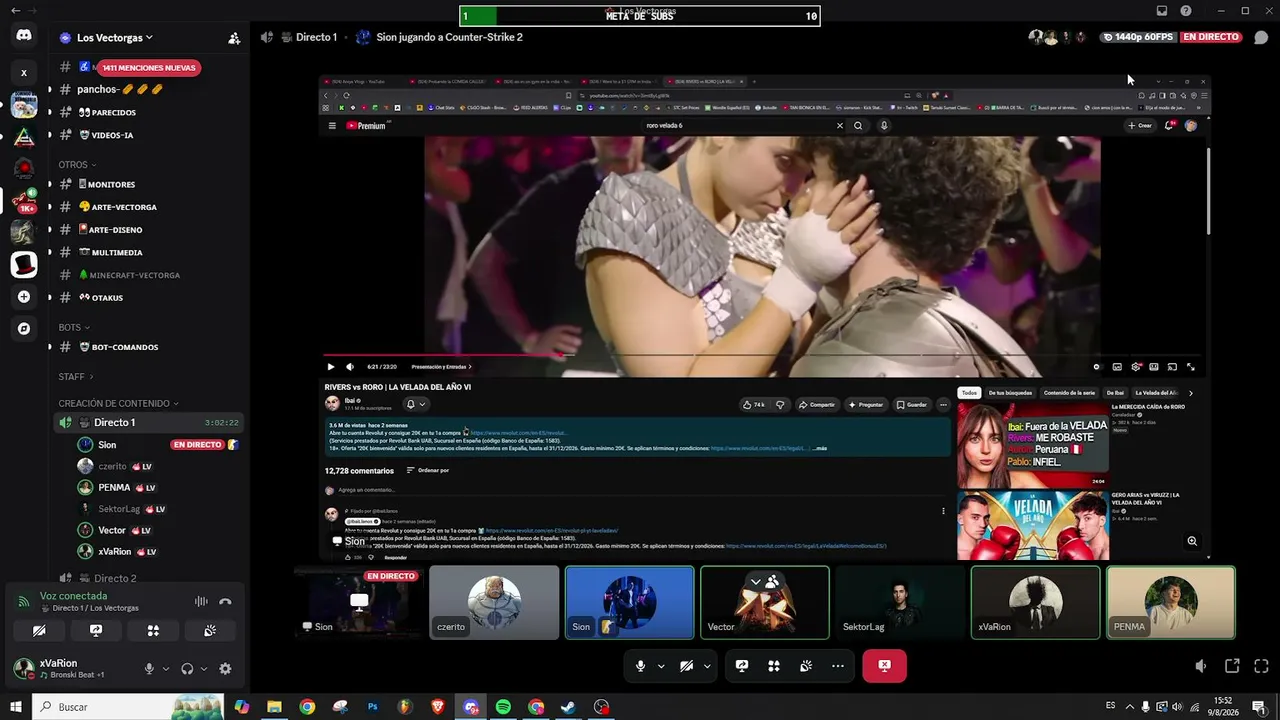Open camera options arrow in call bar
Viewport: 1280px width, 720px height.
pos(707,666)
